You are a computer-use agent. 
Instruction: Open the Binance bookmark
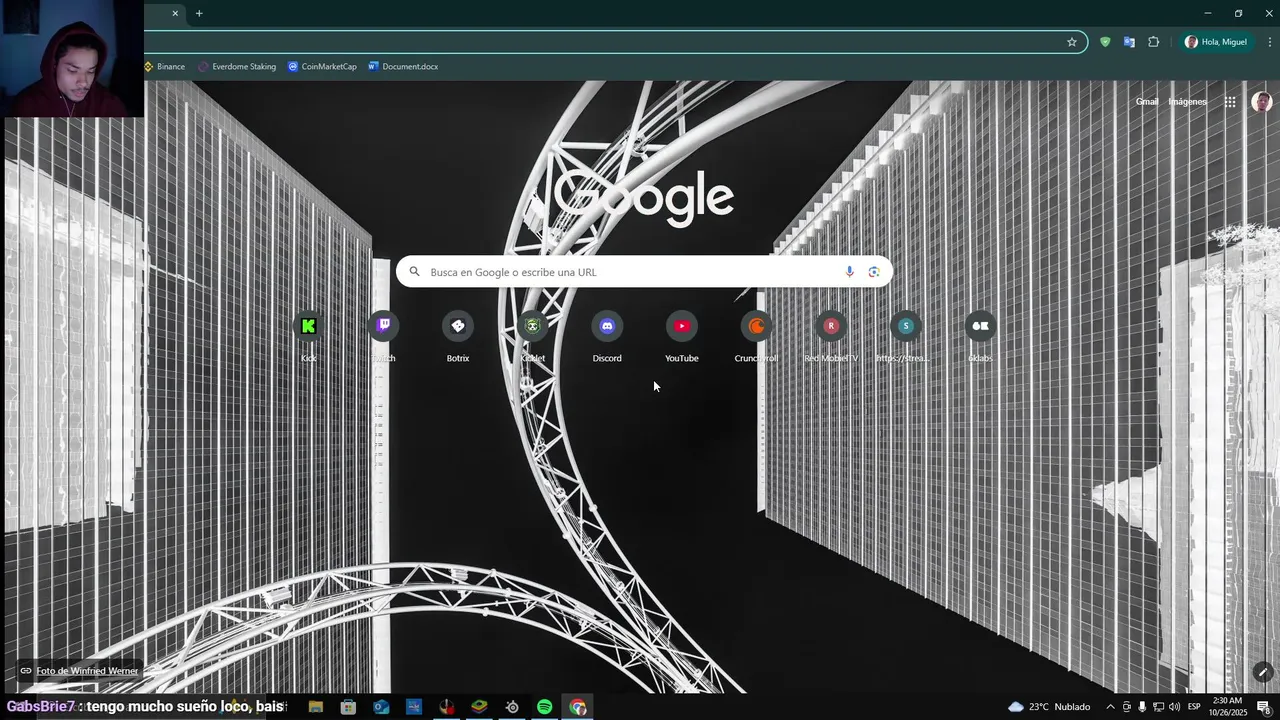coord(164,67)
